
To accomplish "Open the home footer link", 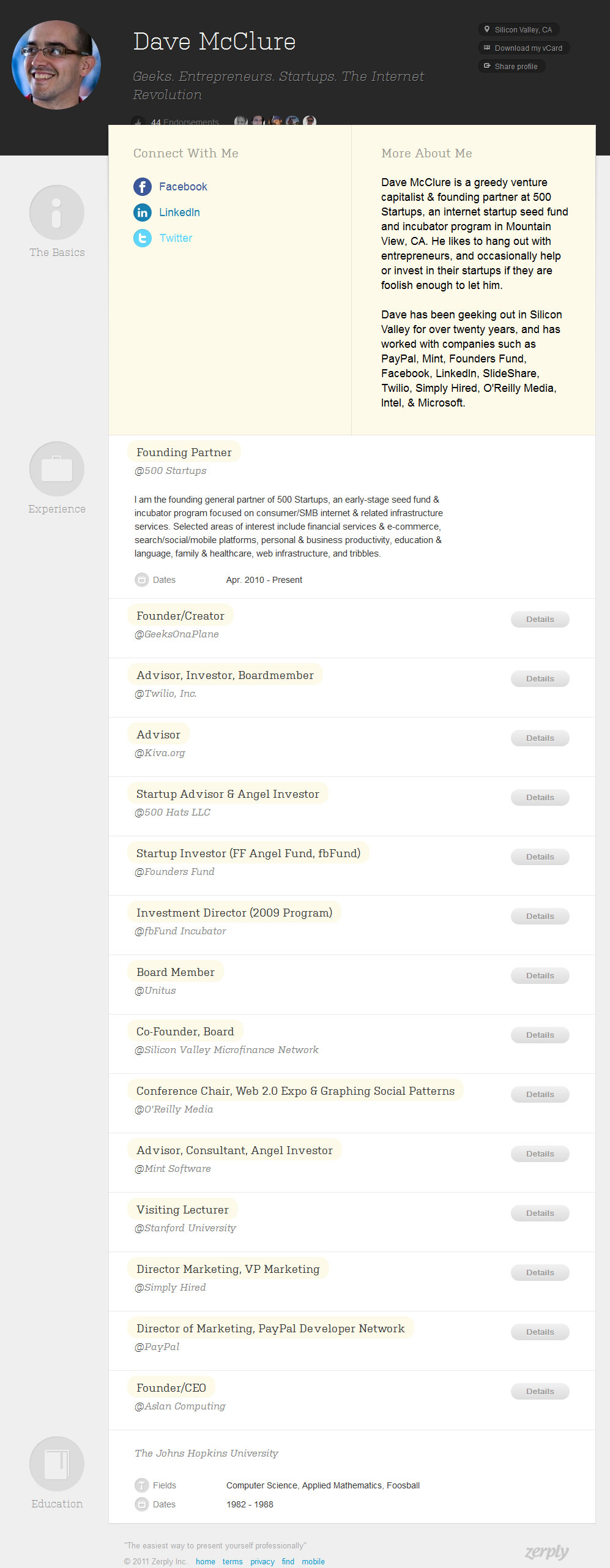I will click(205, 1562).
